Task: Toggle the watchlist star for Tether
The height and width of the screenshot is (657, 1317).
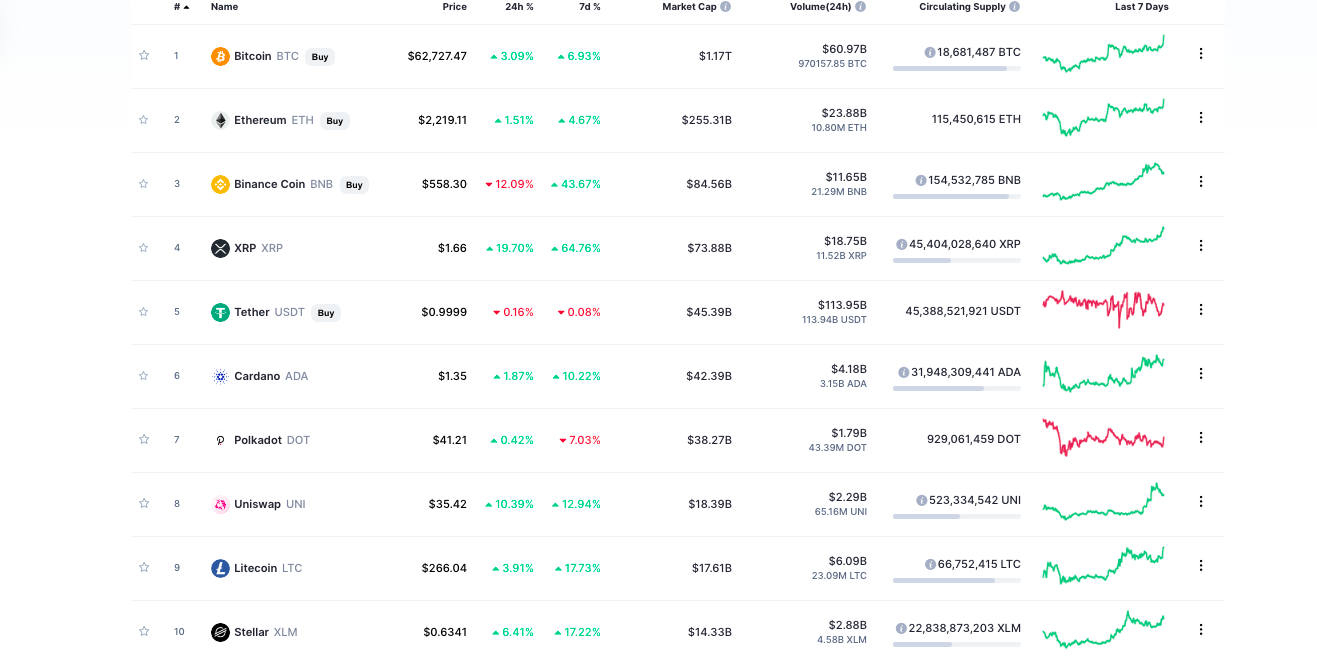Action: pos(143,312)
